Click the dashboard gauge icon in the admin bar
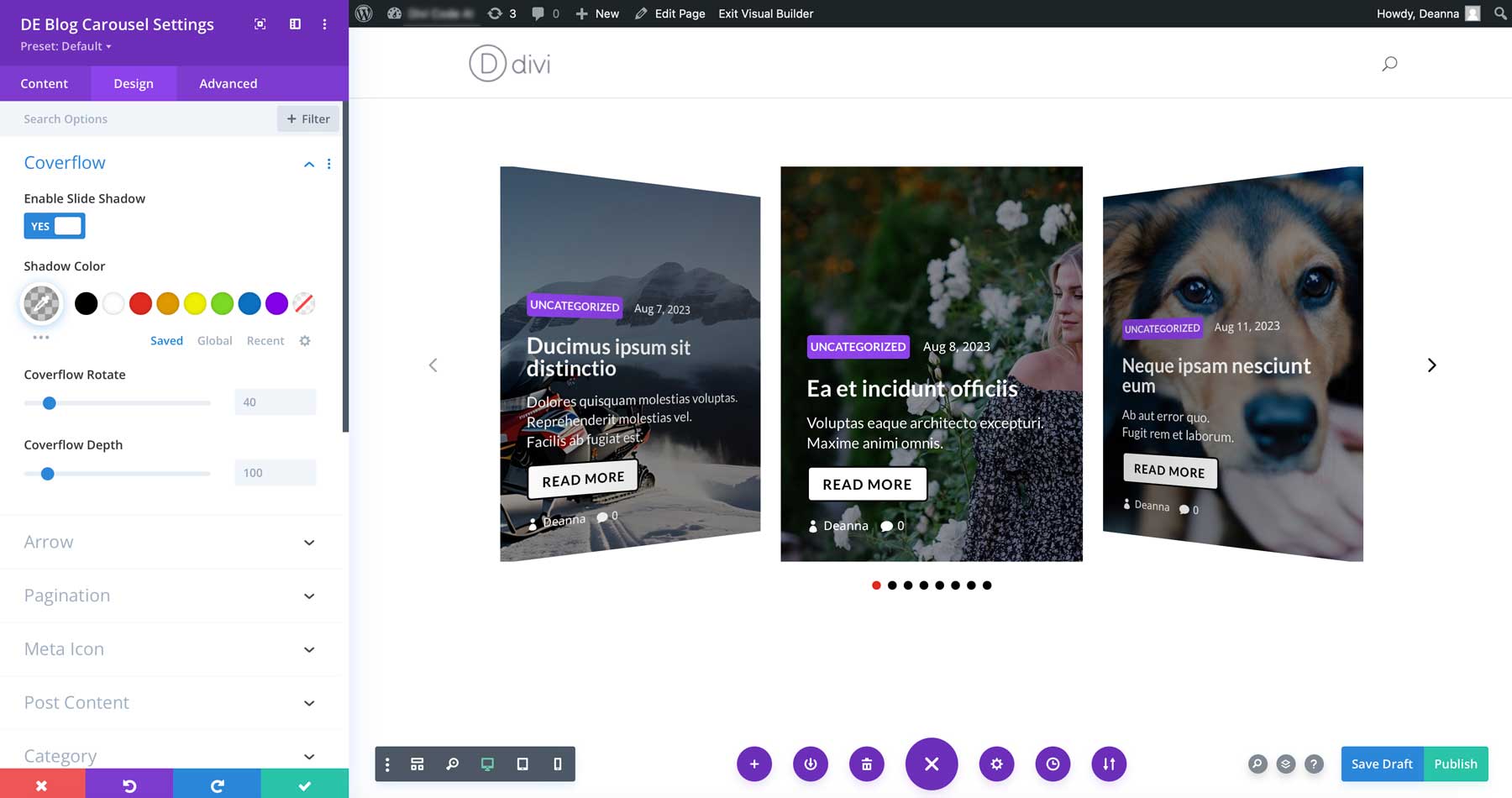The image size is (1512, 798). [394, 13]
